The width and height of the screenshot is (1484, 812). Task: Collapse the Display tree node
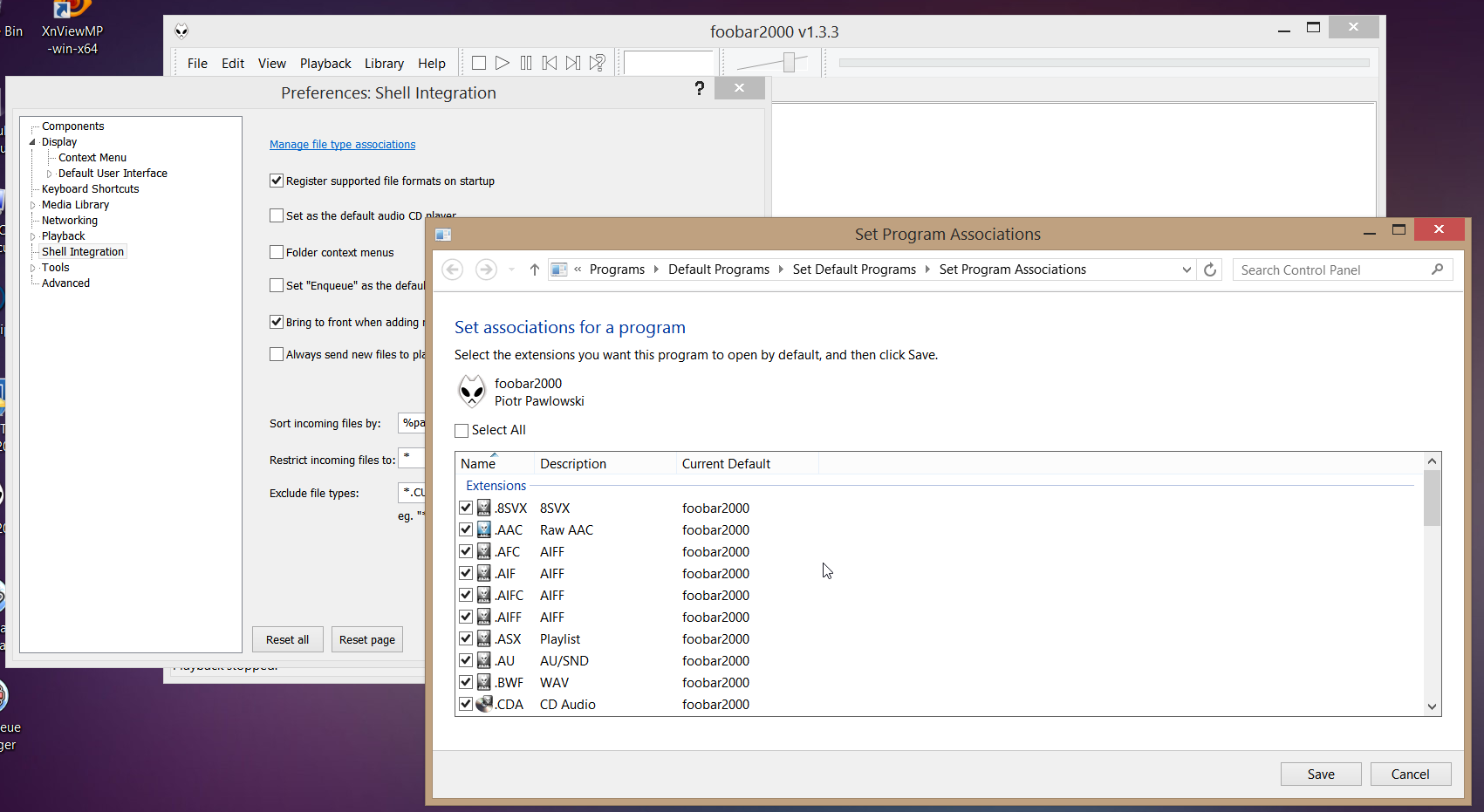[33, 142]
